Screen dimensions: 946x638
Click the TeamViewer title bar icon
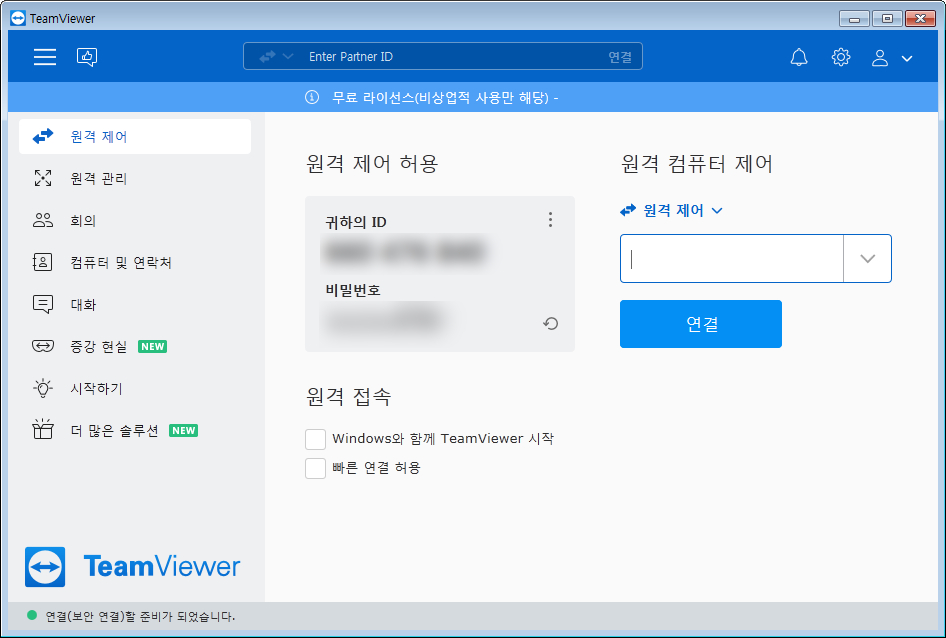[x=18, y=18]
